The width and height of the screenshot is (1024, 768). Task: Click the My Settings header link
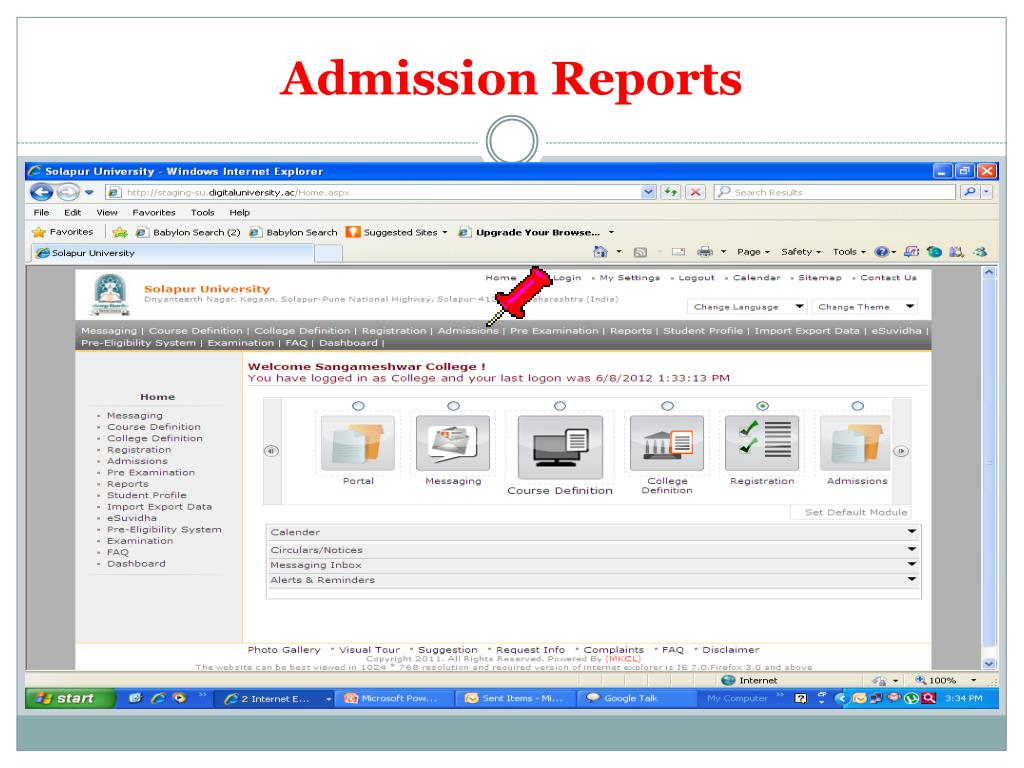click(630, 278)
